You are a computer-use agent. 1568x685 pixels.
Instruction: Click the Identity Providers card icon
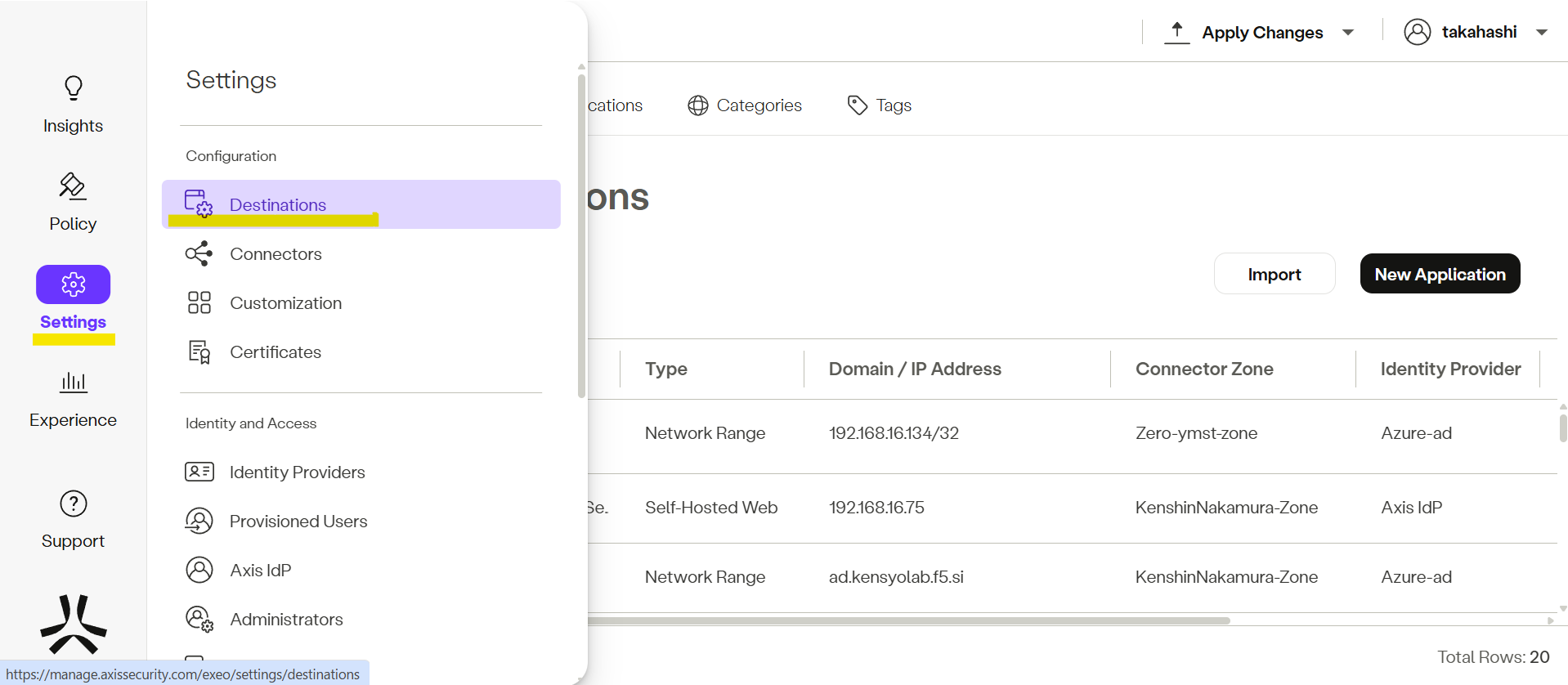point(199,472)
